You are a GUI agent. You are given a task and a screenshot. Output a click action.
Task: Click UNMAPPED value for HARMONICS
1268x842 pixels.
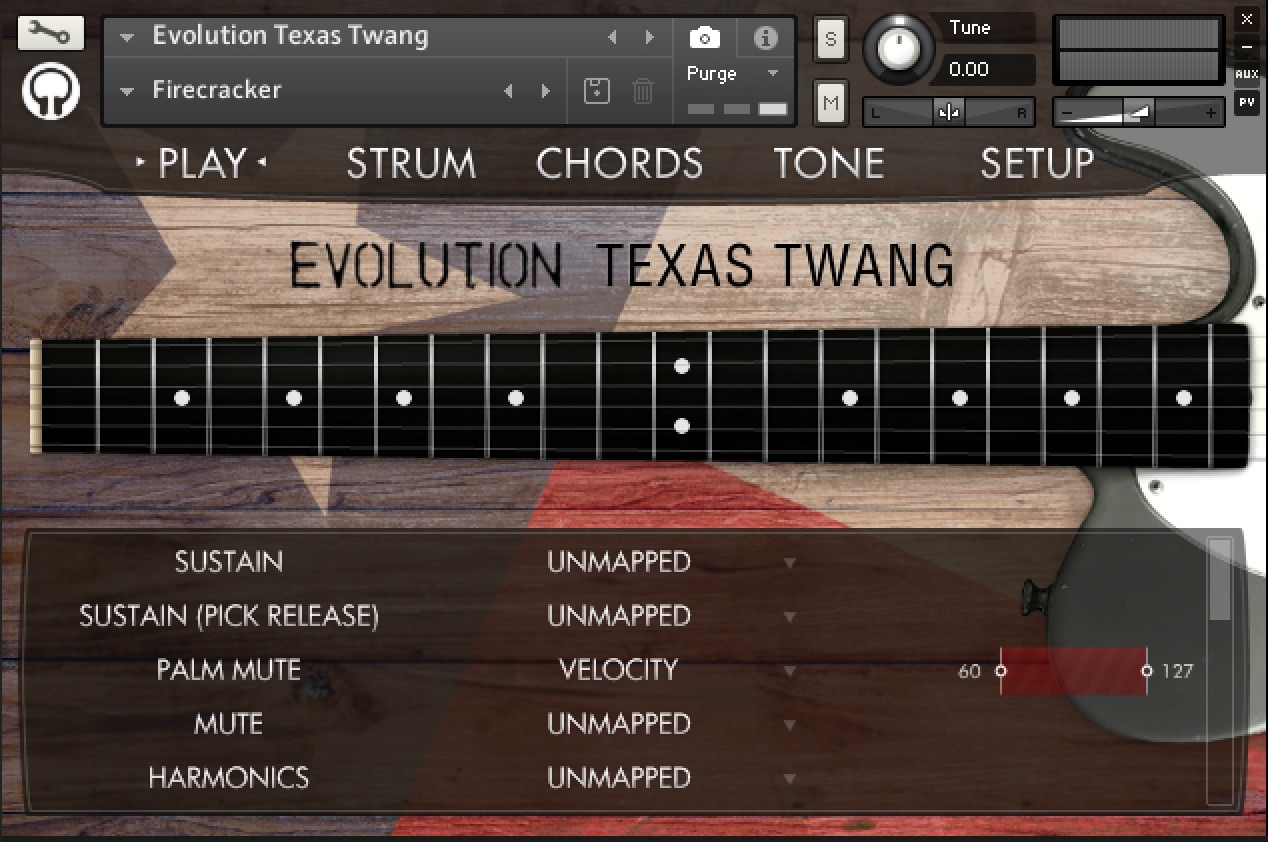619,778
